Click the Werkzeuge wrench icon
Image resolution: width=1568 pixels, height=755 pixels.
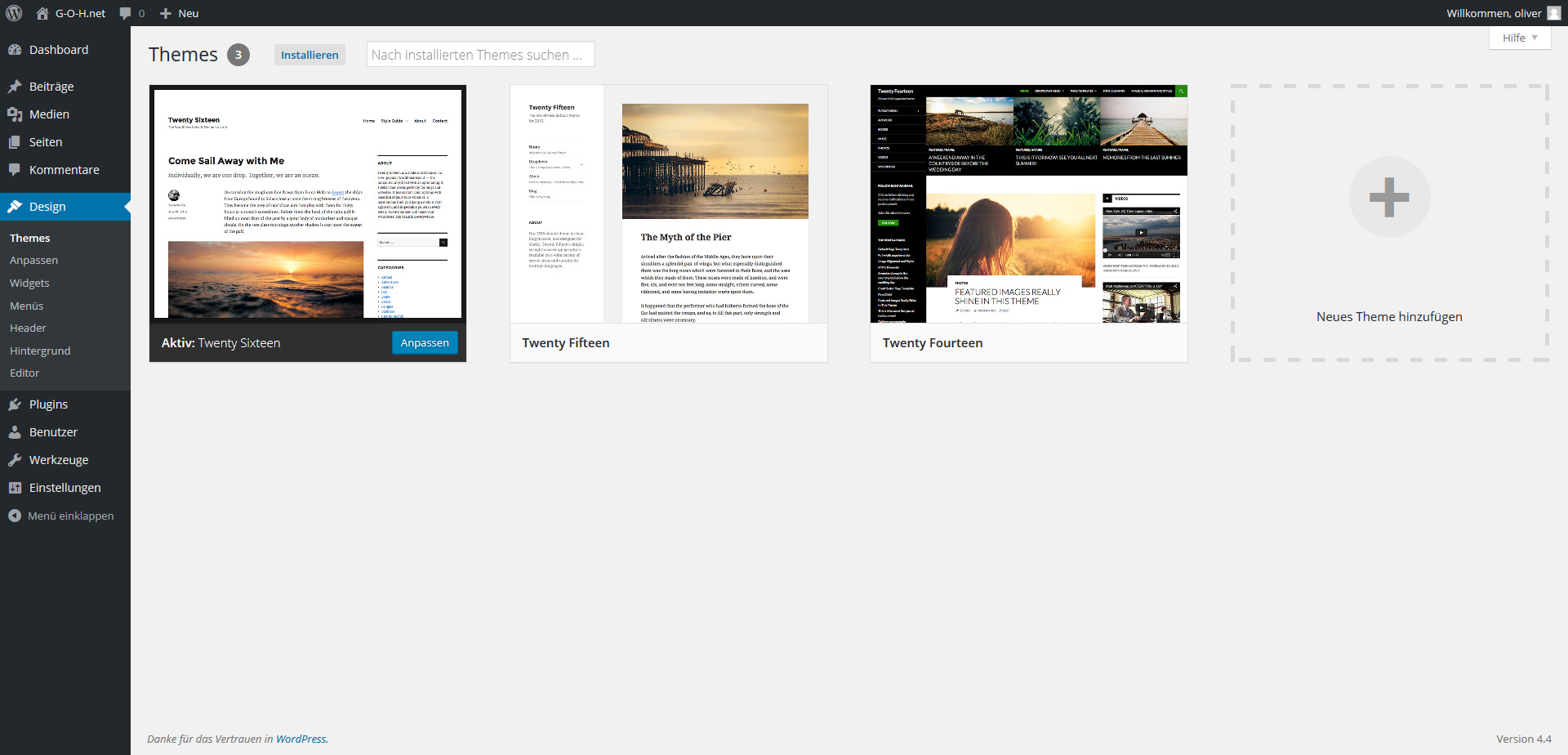coord(15,460)
